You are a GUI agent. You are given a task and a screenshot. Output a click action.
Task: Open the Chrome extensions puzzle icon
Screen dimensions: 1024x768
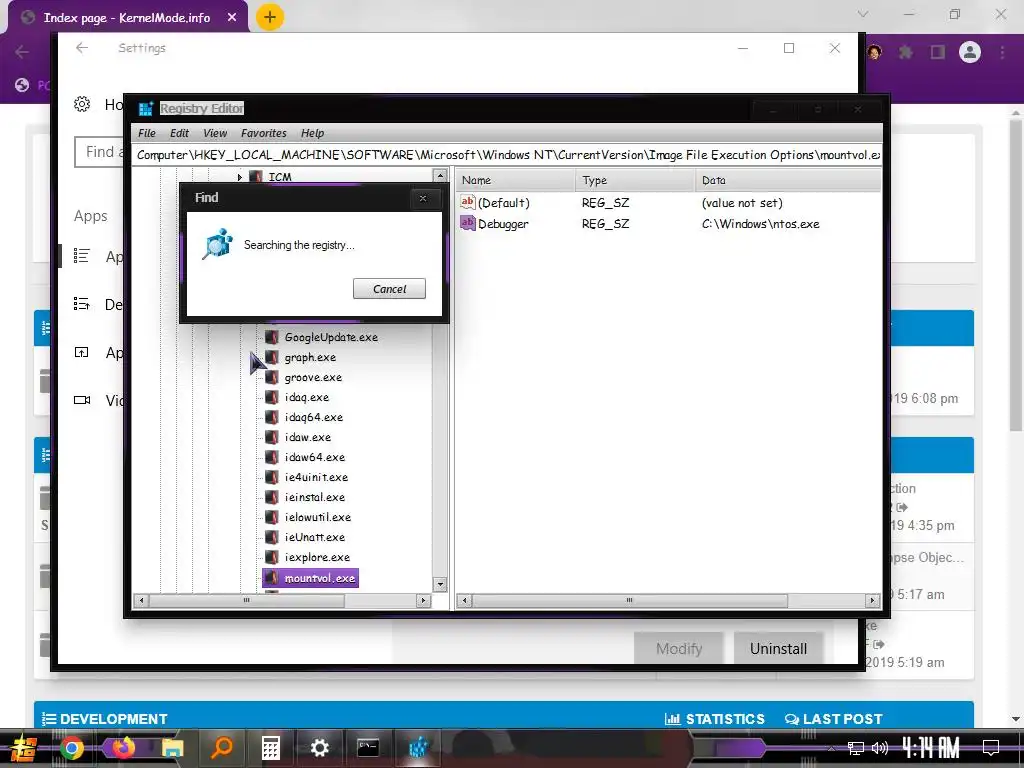coord(906,52)
